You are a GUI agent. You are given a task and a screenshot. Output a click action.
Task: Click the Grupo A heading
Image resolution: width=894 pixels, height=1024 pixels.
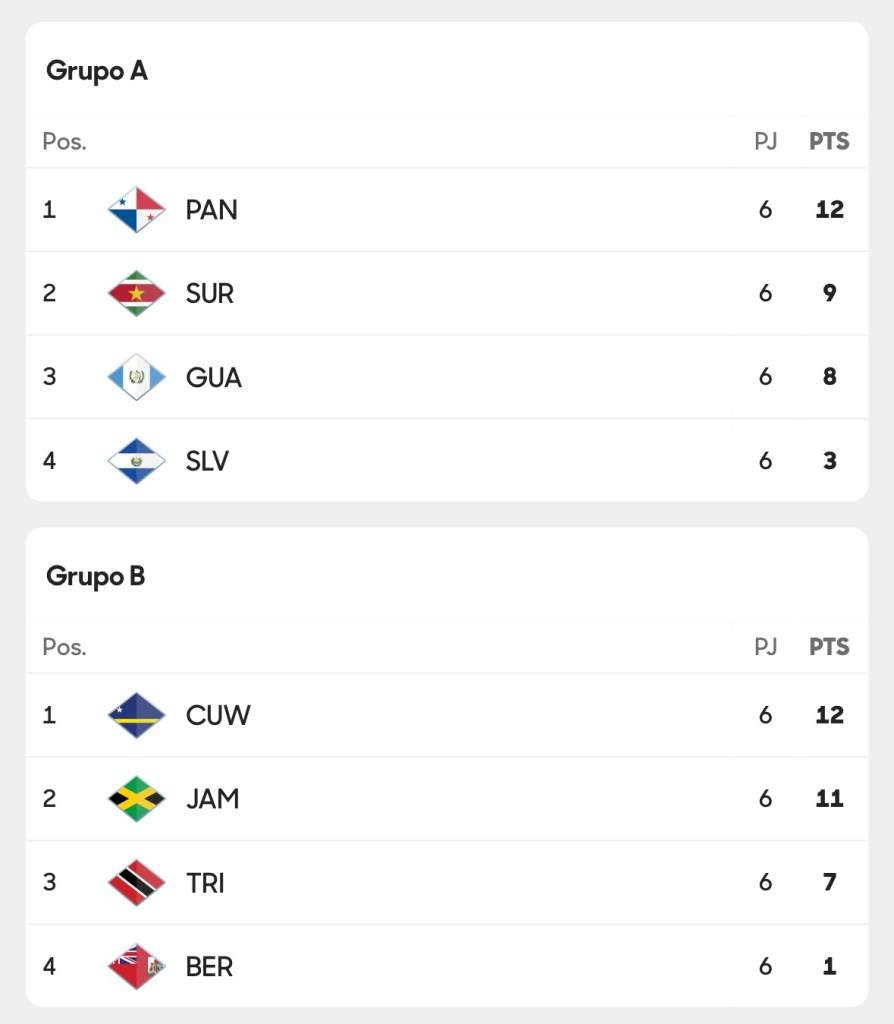click(x=97, y=71)
